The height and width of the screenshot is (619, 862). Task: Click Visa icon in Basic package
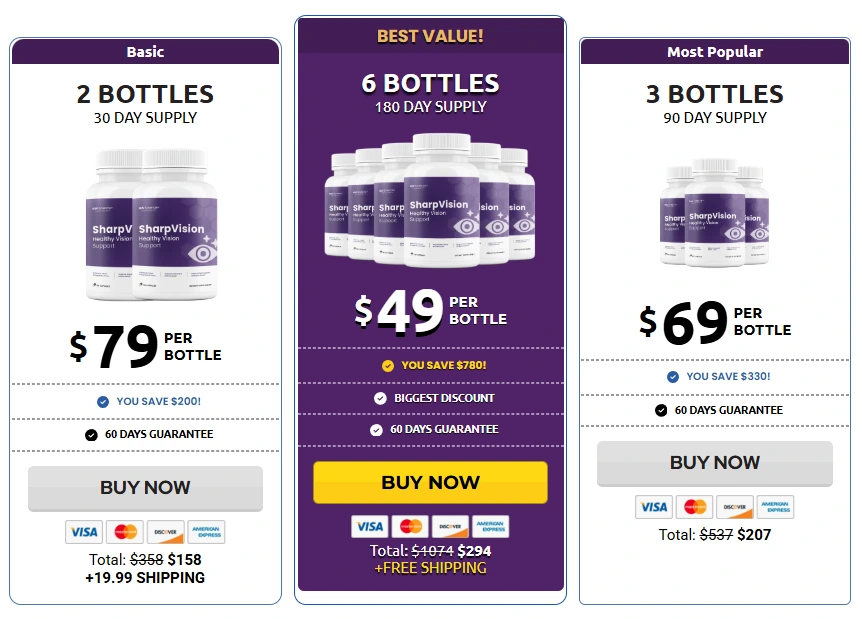84,532
